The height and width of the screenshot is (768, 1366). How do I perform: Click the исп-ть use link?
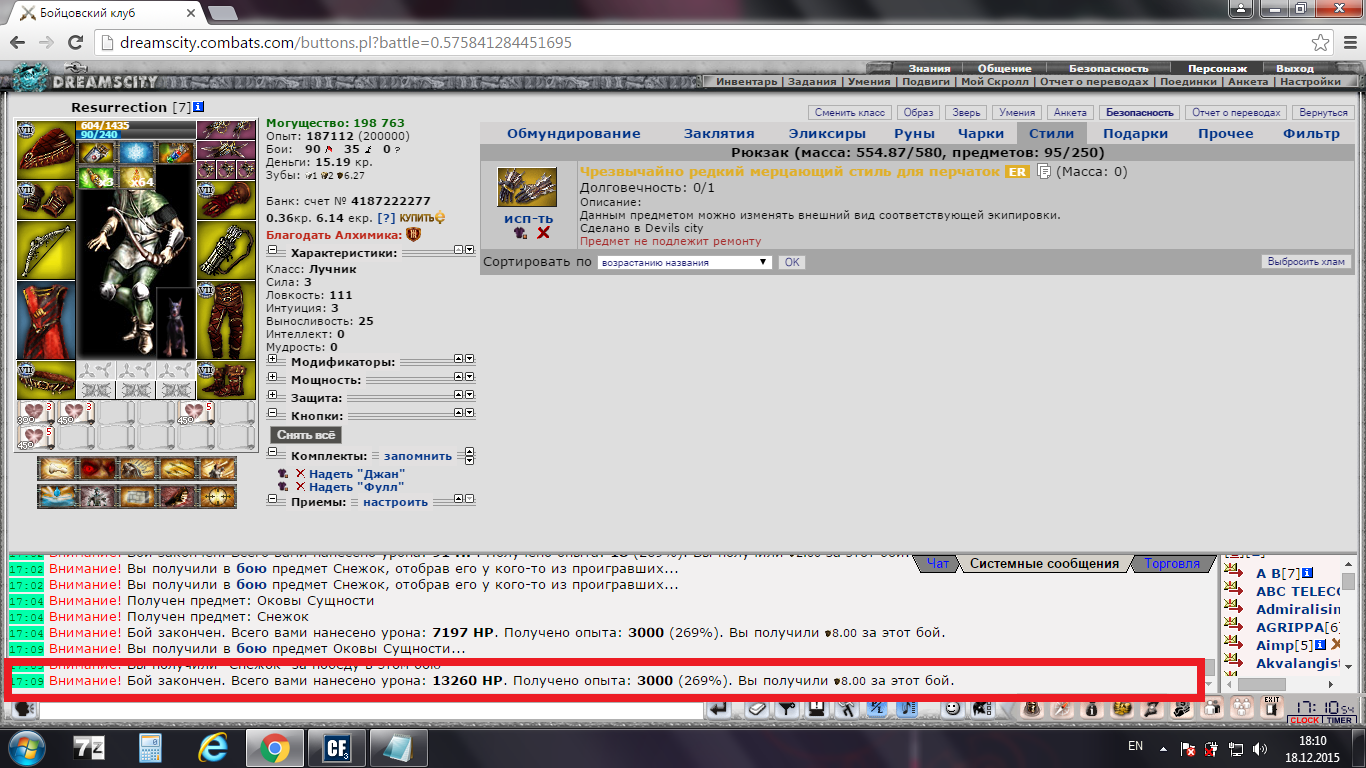[528, 218]
